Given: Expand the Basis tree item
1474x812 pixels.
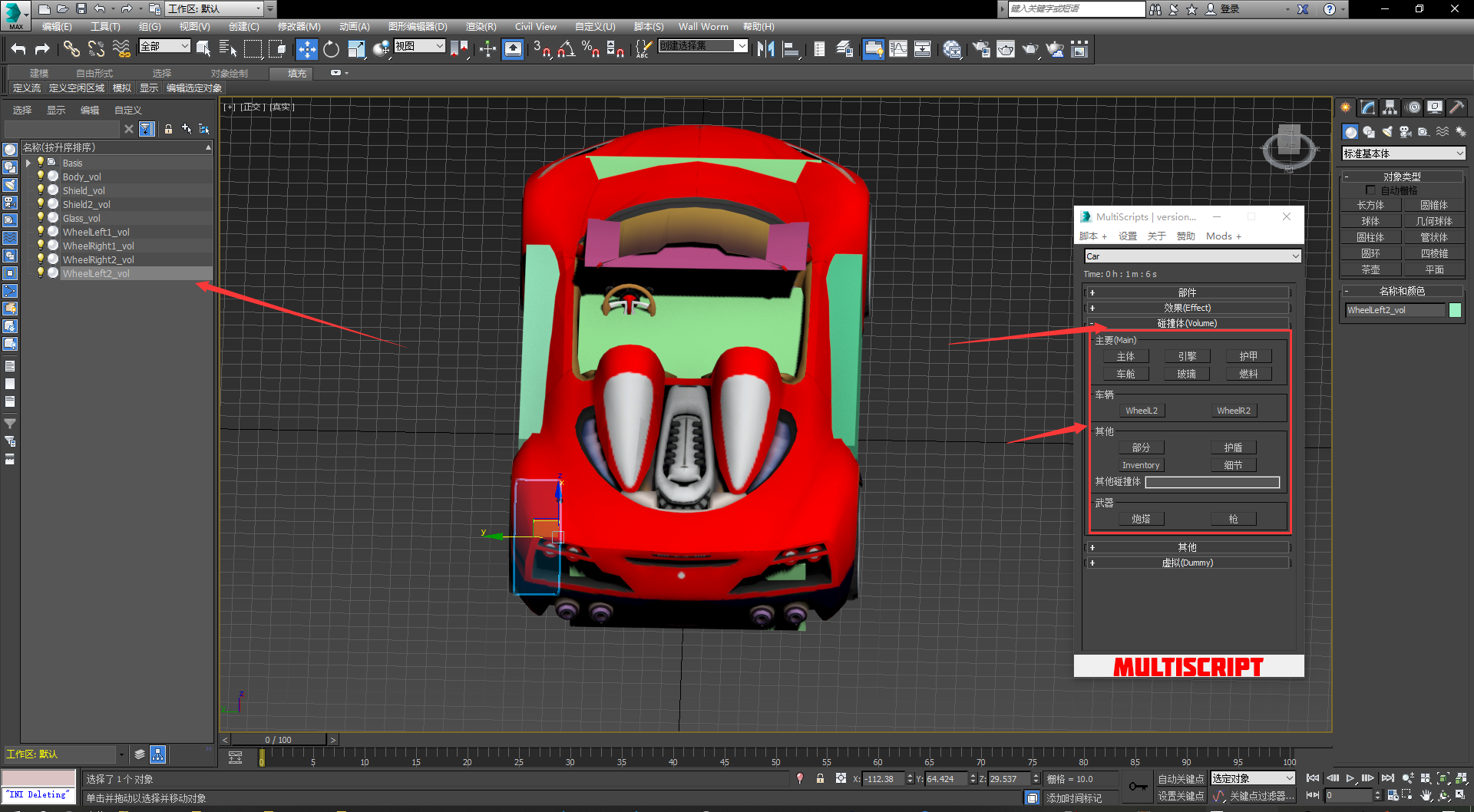Looking at the screenshot, I should pos(28,163).
